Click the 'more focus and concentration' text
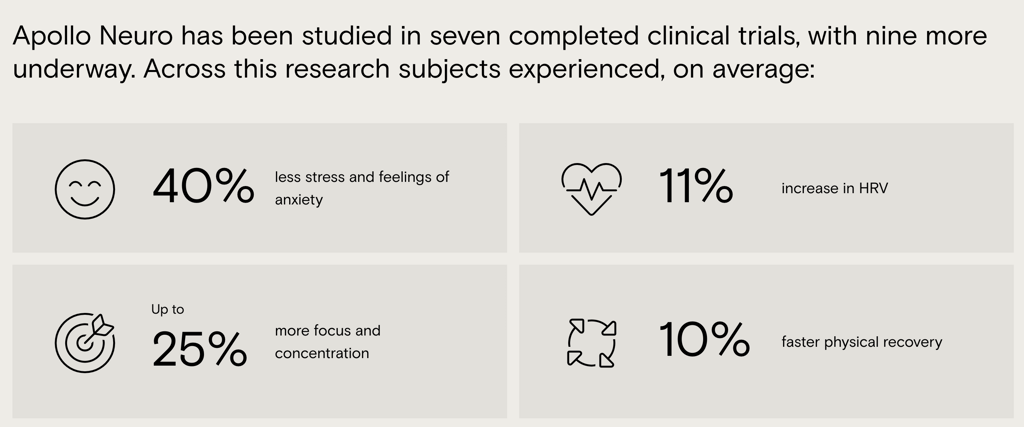This screenshot has width=1024, height=427. 327,342
